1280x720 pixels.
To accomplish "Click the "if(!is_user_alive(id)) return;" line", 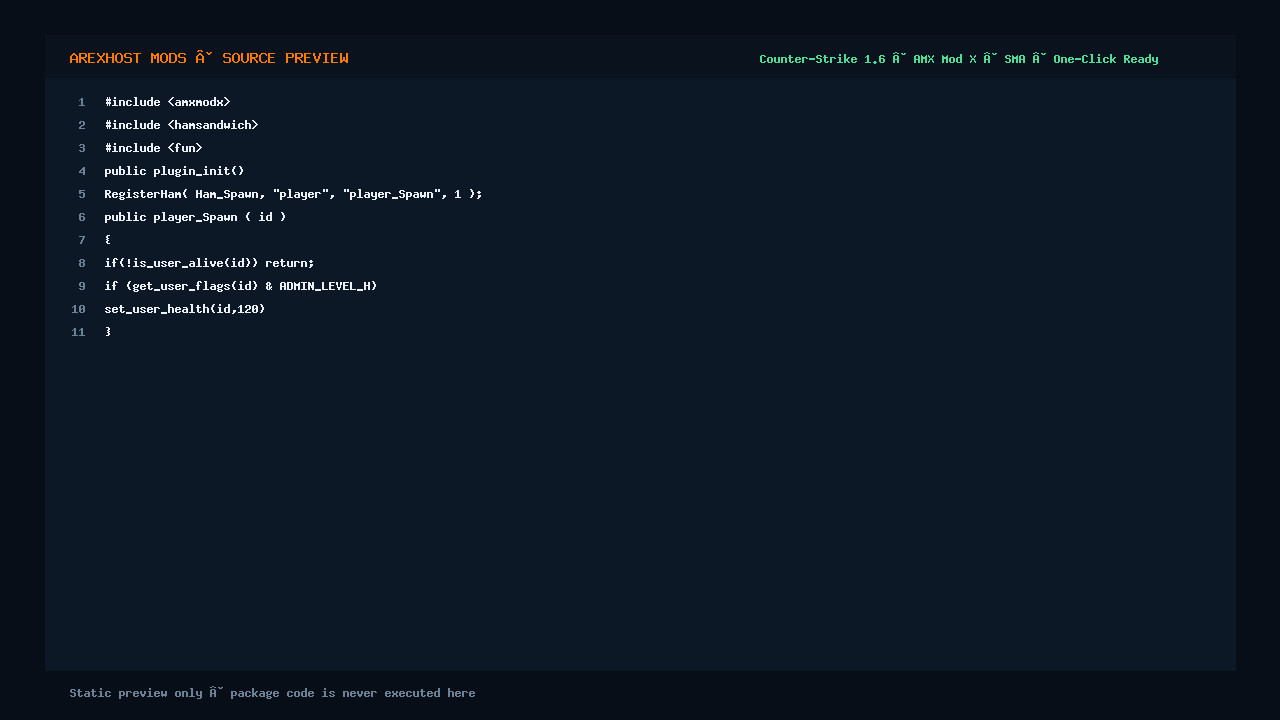I will 209,263.
